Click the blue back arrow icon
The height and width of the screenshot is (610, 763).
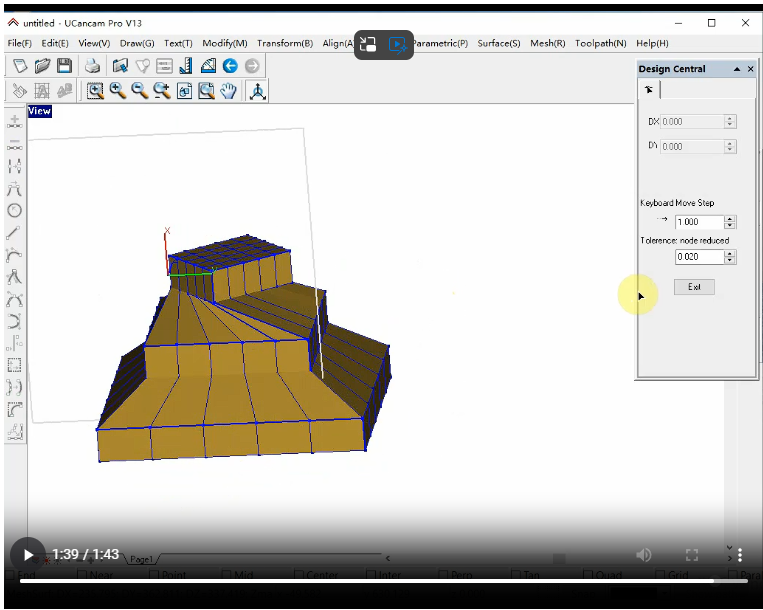point(230,66)
